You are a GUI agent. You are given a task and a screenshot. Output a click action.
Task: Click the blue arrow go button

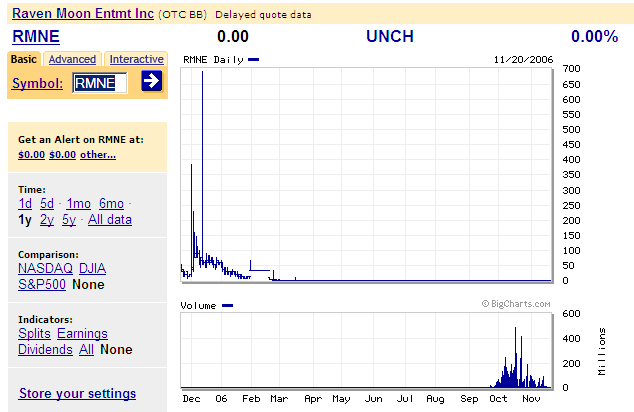[152, 81]
